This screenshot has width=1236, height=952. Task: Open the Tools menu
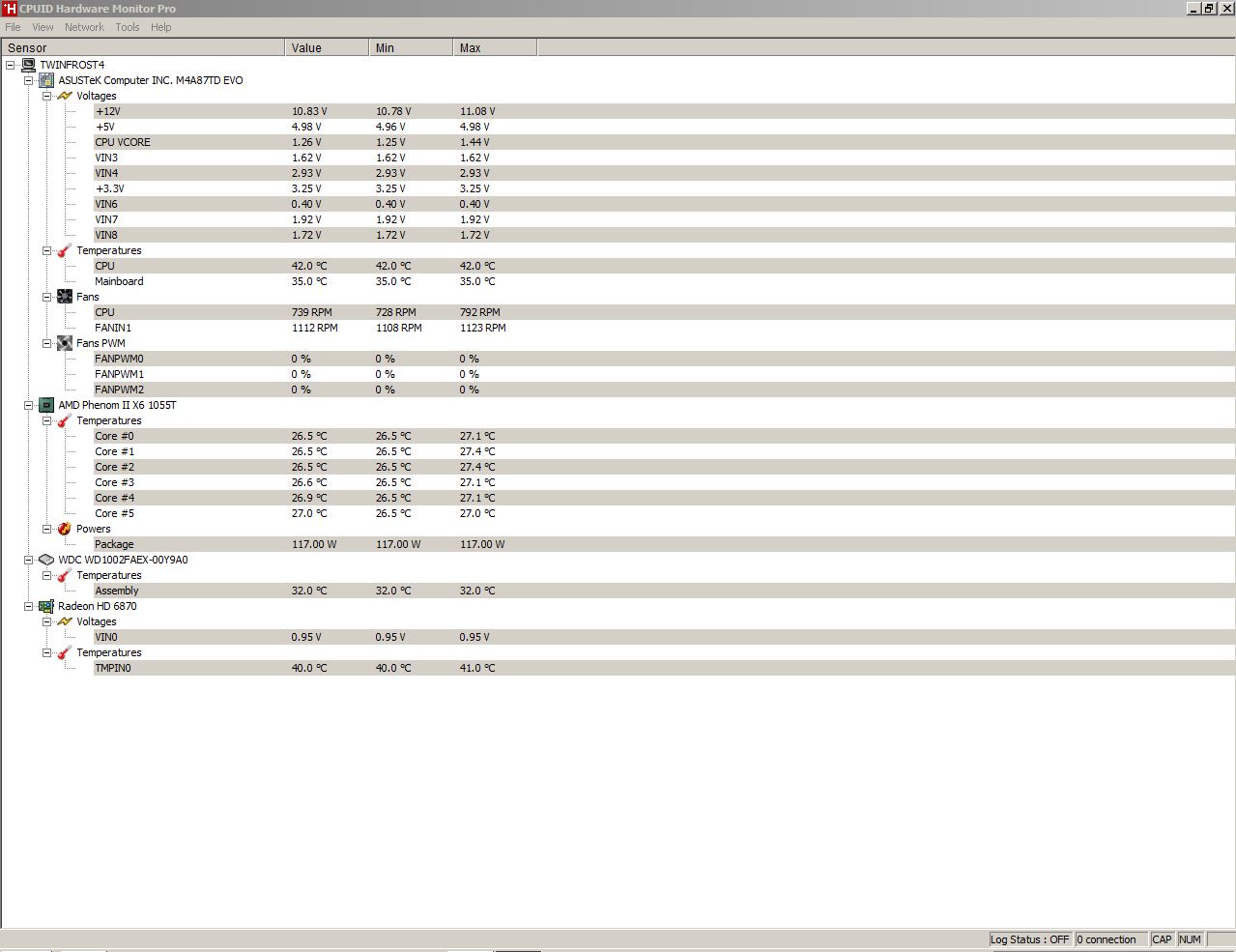coord(128,27)
